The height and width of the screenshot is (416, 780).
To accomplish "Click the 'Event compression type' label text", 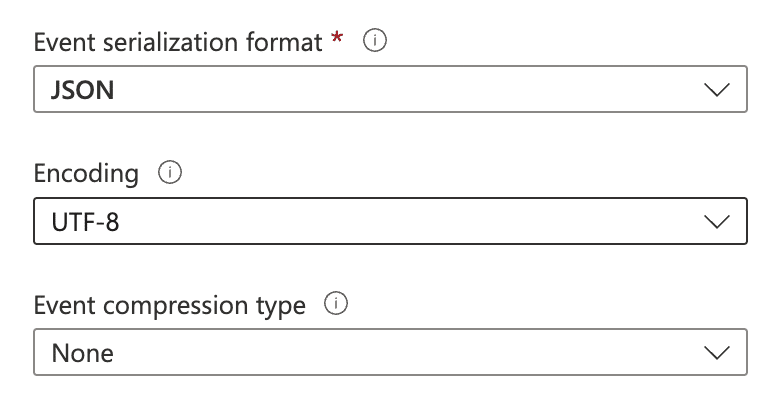I will click(x=170, y=306).
